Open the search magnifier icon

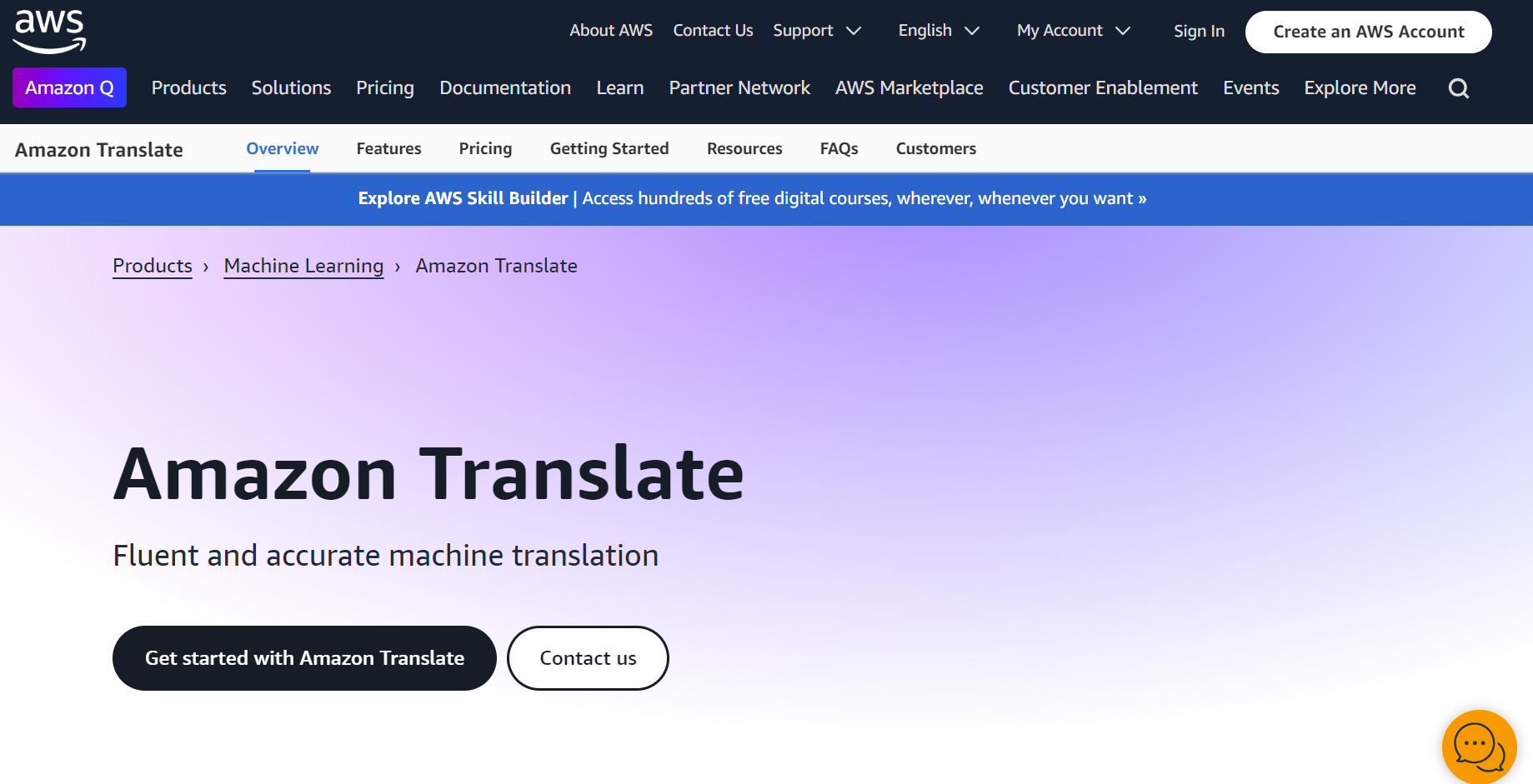(x=1458, y=88)
